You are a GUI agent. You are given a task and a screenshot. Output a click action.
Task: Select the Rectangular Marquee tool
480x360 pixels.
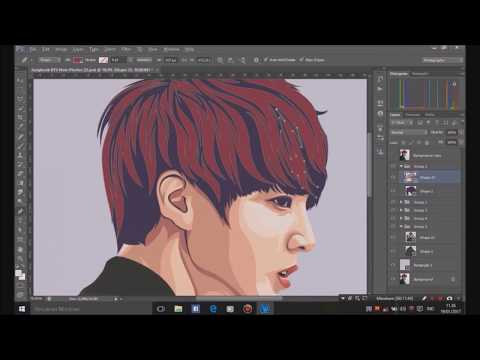click(20, 89)
